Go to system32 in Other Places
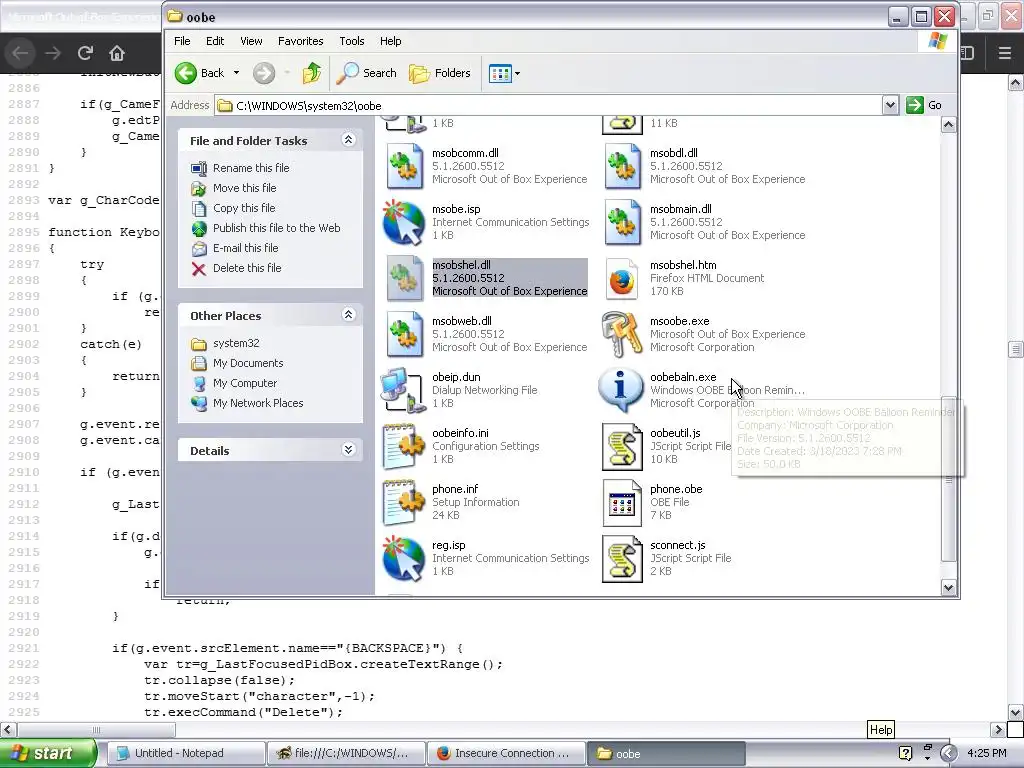 tap(236, 344)
